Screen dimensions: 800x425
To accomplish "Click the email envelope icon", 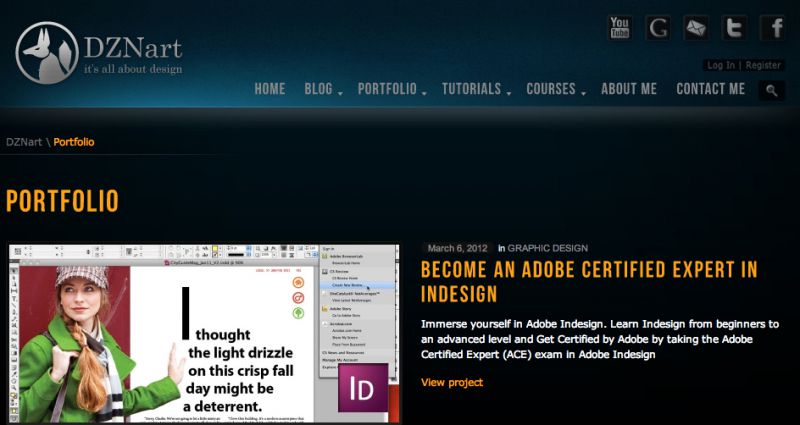I will [696, 28].
